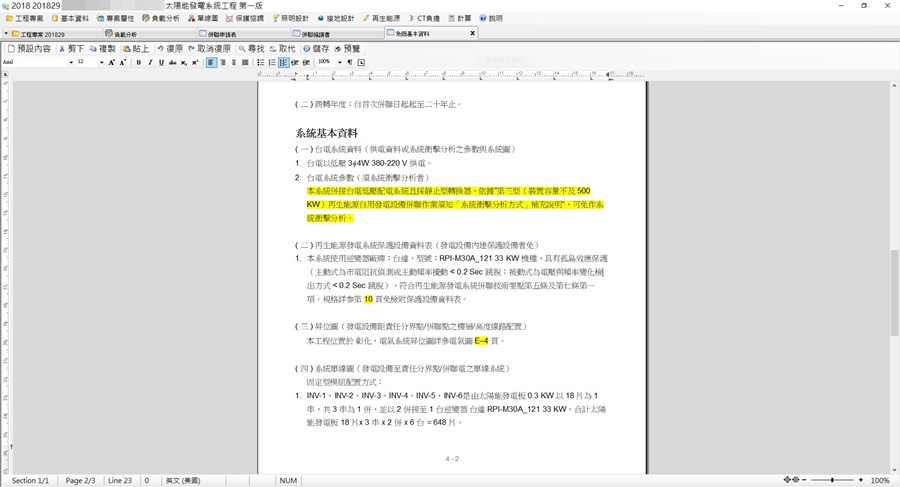Click the font size 12 field
This screenshot has width=900, height=487.
(x=87, y=63)
